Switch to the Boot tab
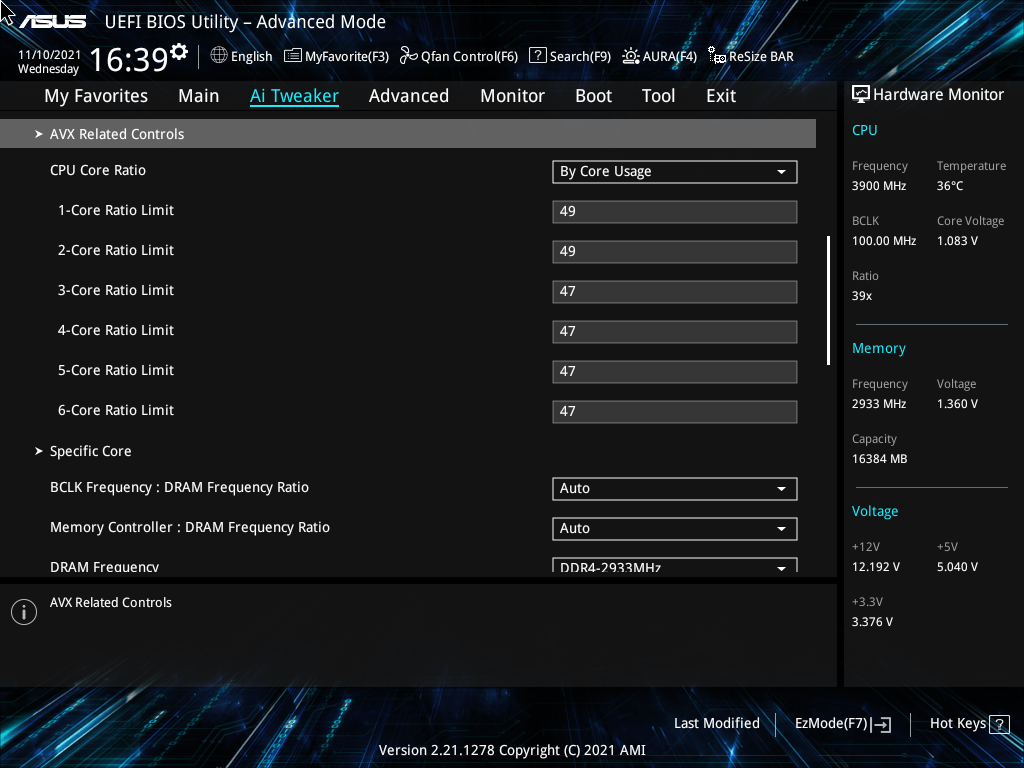 pos(594,96)
